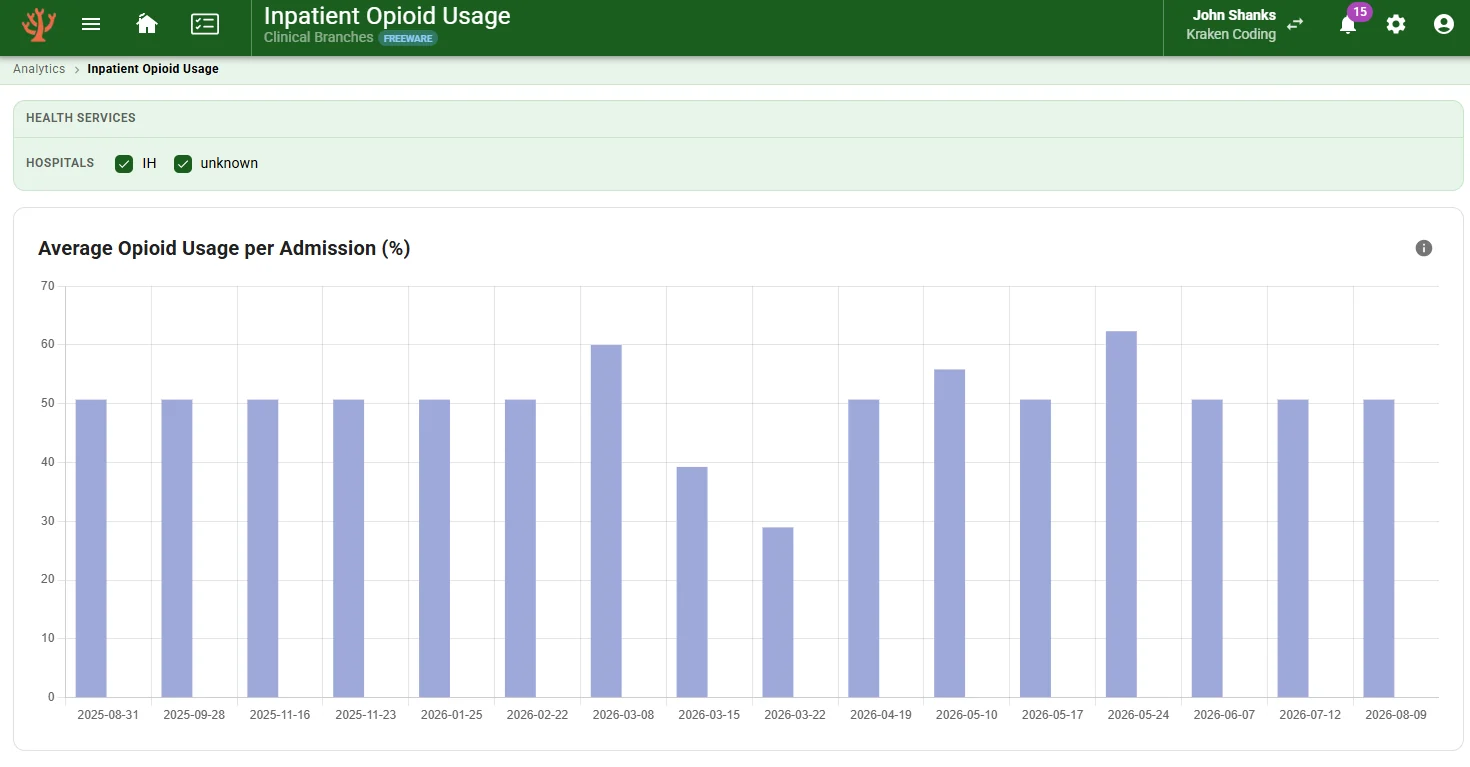Click the Inpatient Opioid Usage breadcrumb text
The image size is (1470, 767).
click(153, 69)
